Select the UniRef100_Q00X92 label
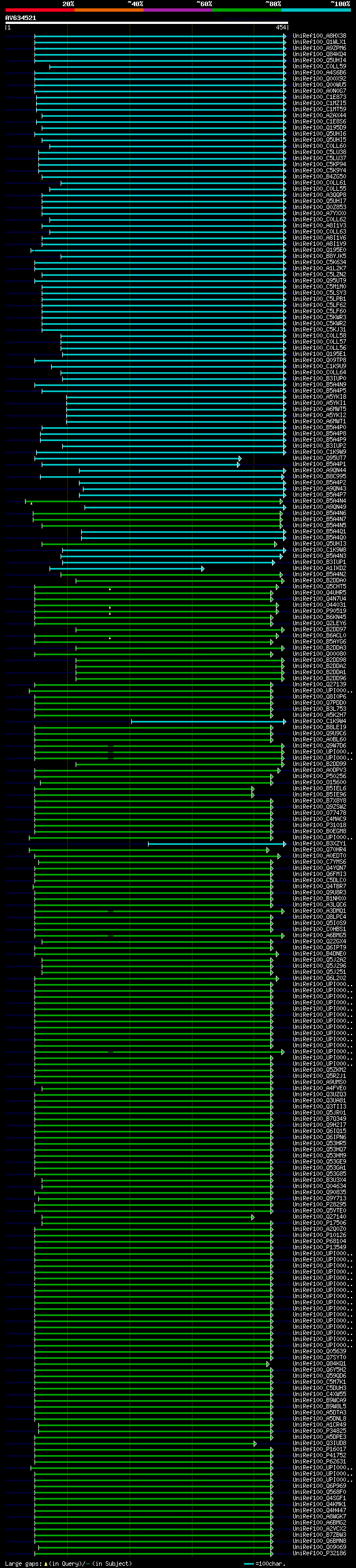 (319, 78)
